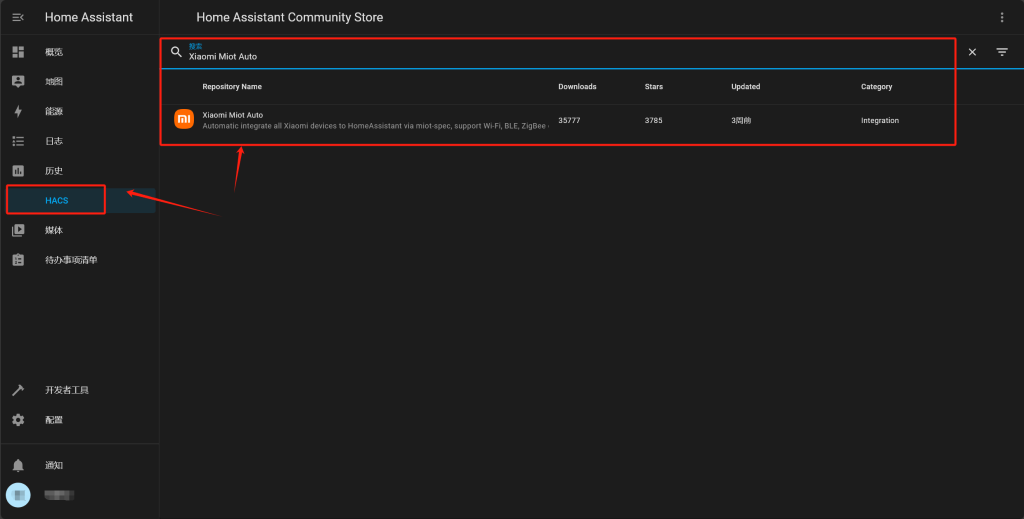Open the filter icon beside search
Viewport: 1024px width, 519px height.
click(1002, 52)
